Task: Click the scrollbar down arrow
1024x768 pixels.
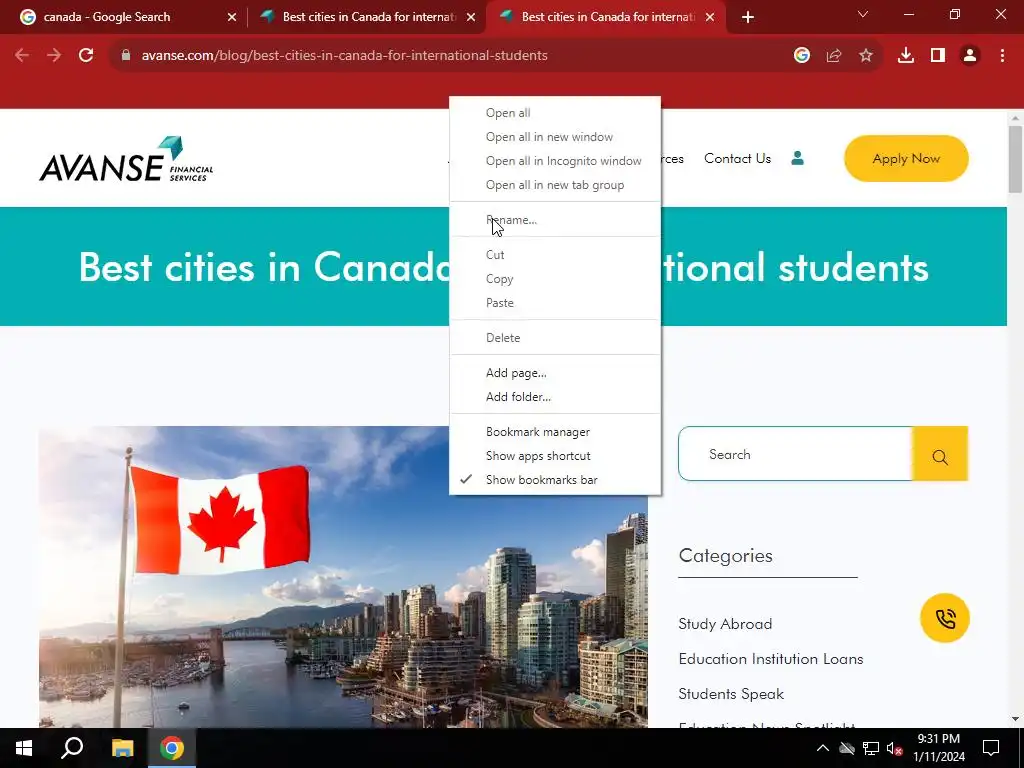Action: [x=1015, y=719]
